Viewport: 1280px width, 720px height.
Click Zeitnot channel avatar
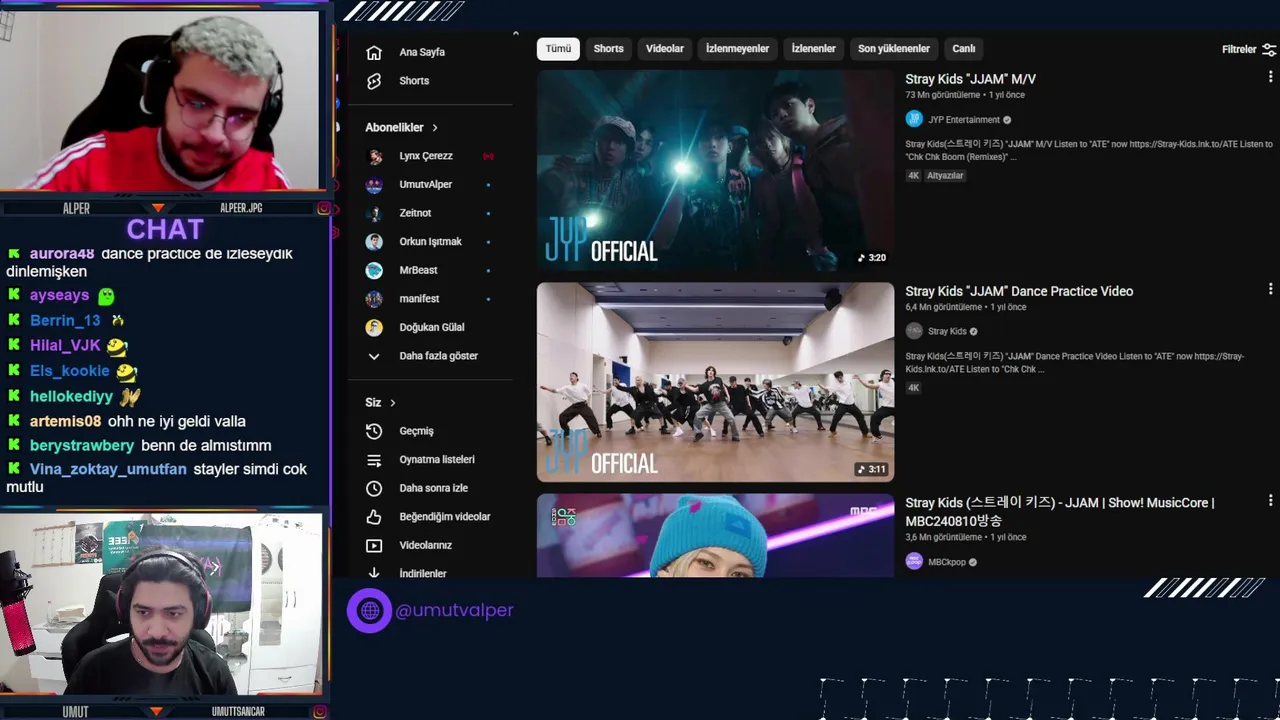[x=374, y=213]
